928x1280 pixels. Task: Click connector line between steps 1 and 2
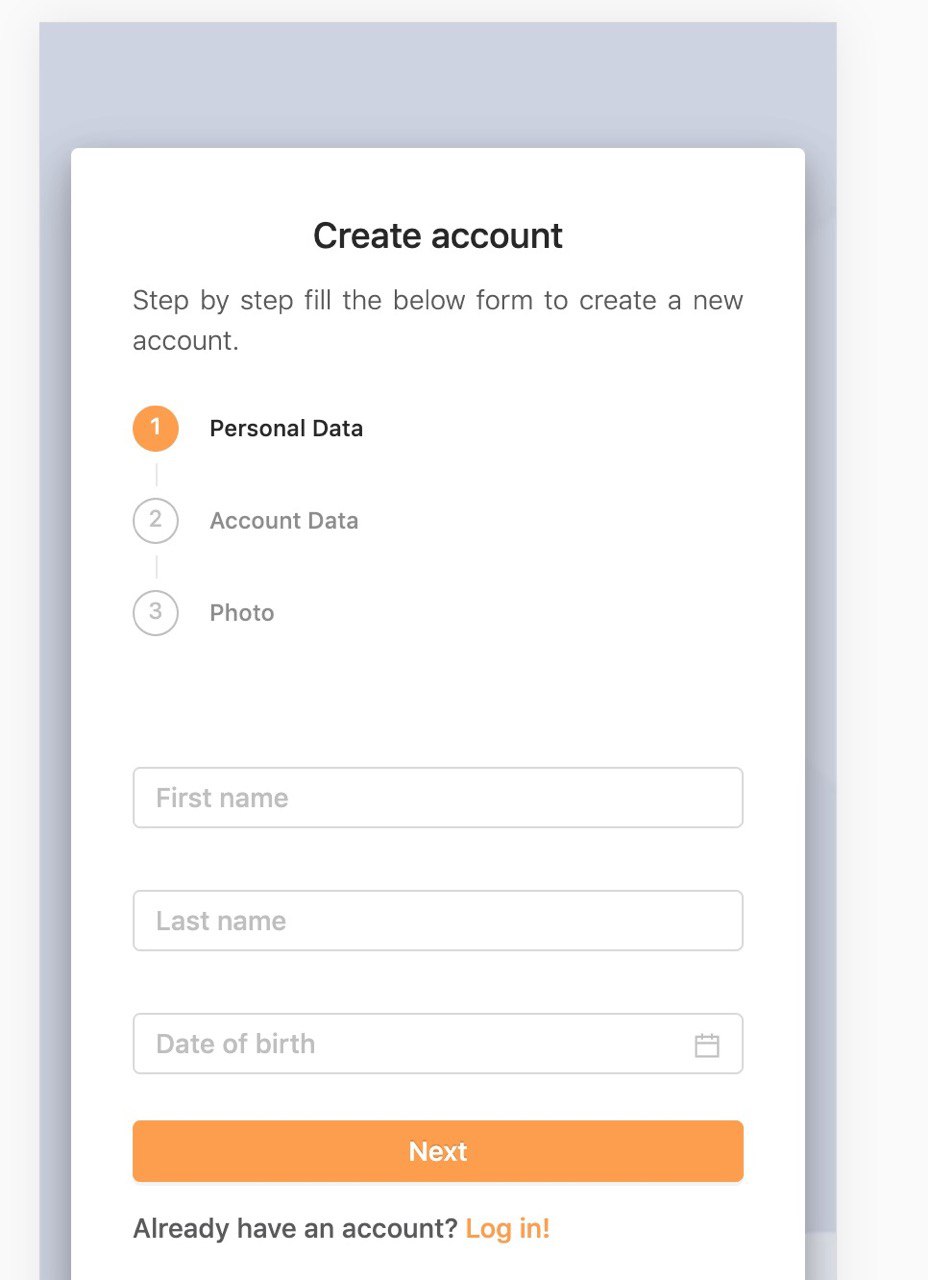pyautogui.click(x=156, y=475)
